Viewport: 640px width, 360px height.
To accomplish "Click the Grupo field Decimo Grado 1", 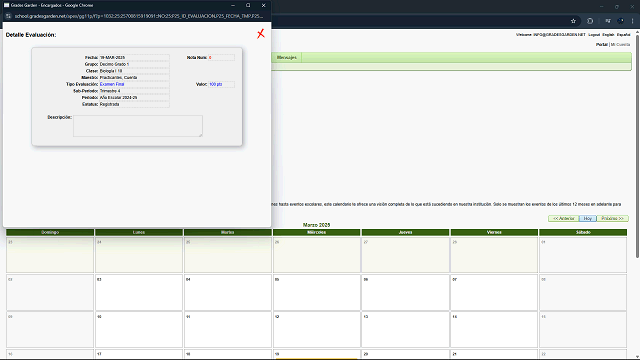I will [134, 64].
